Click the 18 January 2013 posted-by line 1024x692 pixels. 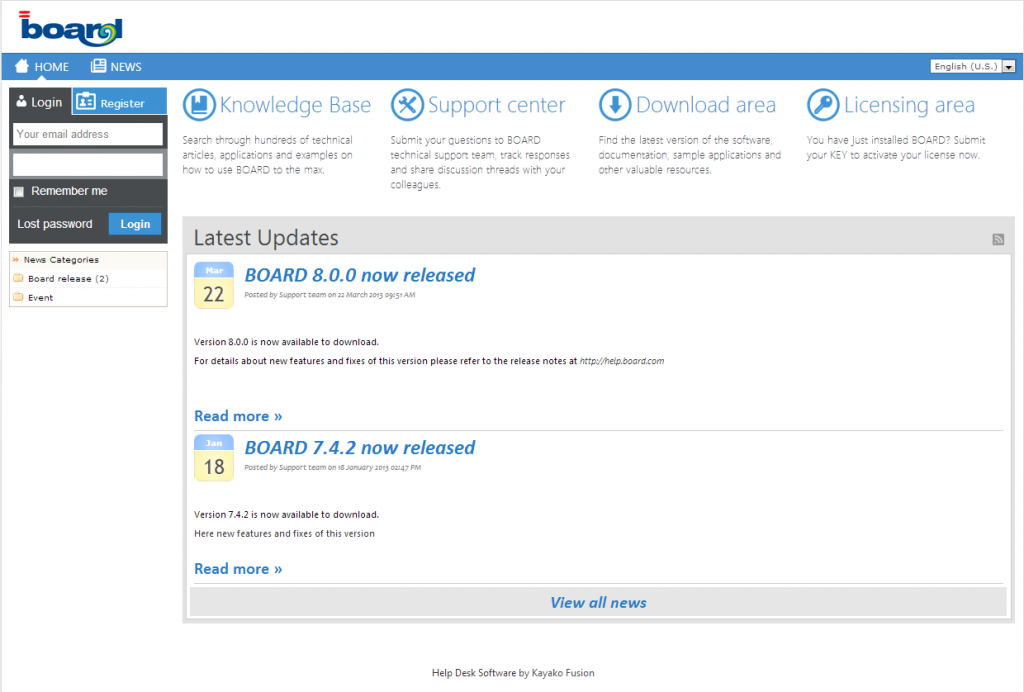point(332,467)
